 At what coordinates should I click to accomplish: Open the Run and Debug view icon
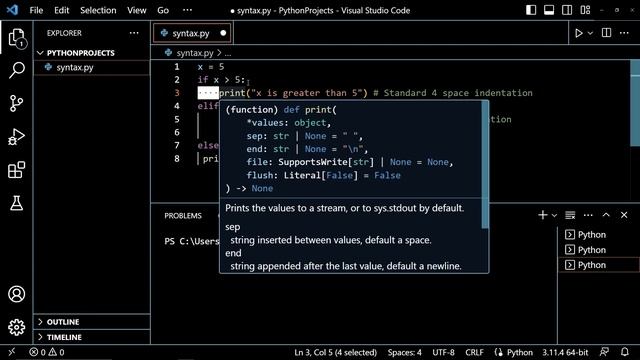(16, 137)
